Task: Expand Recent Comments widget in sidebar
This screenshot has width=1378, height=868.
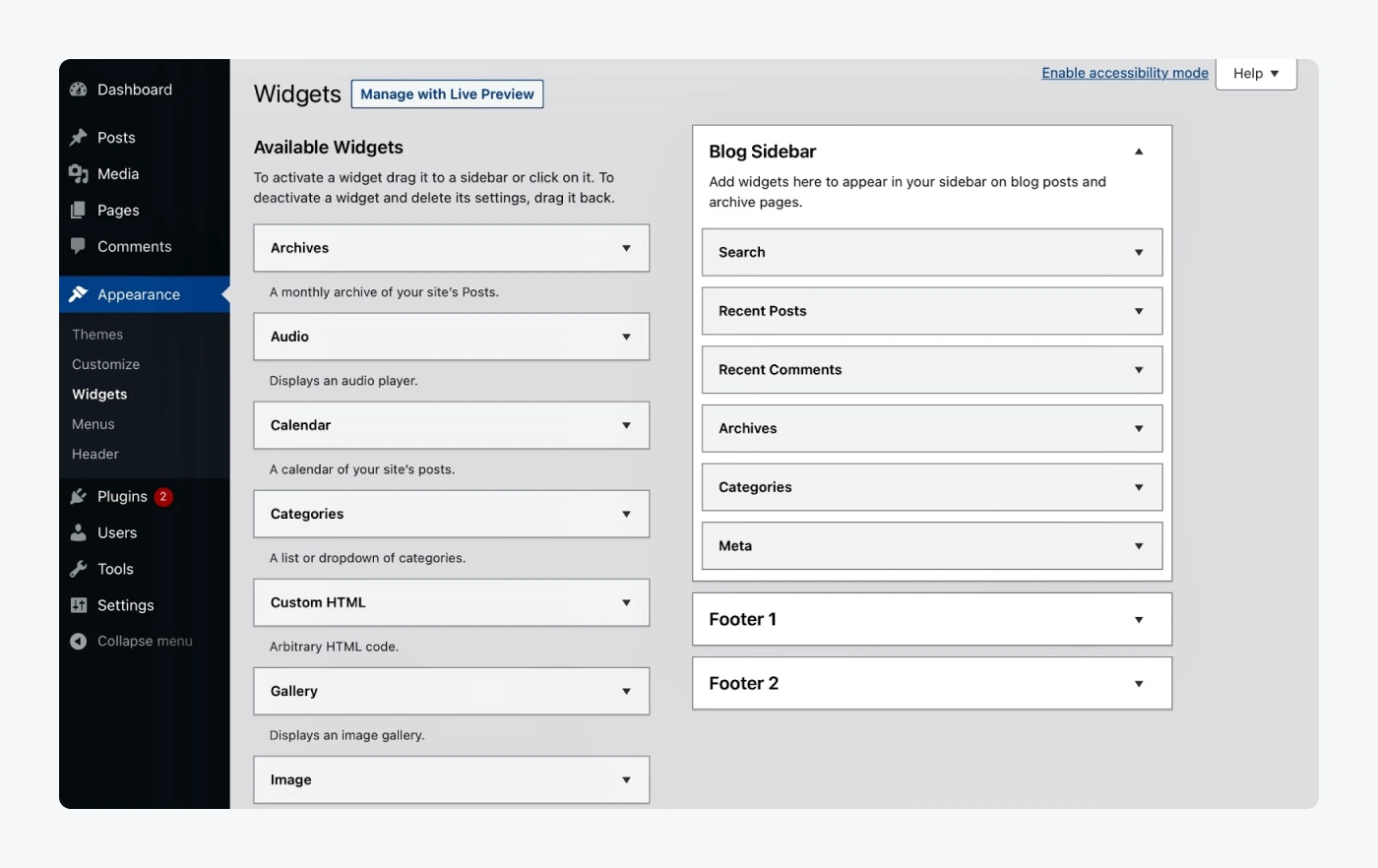Action: pos(1139,370)
